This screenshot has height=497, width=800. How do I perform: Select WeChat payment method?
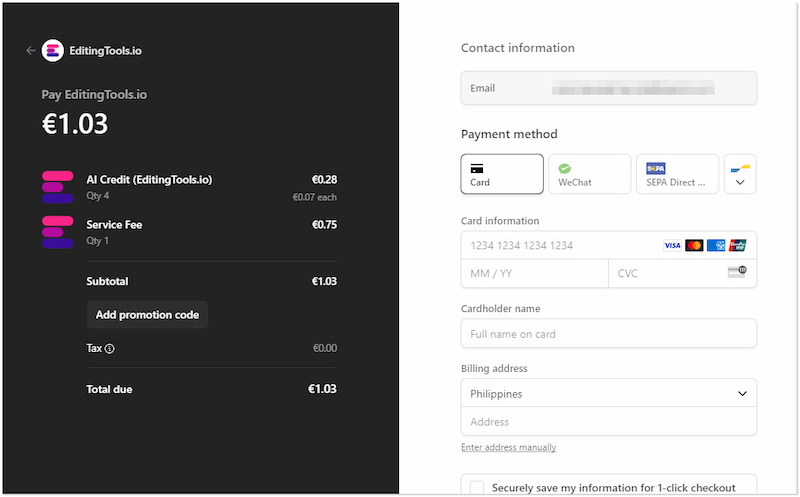click(589, 174)
